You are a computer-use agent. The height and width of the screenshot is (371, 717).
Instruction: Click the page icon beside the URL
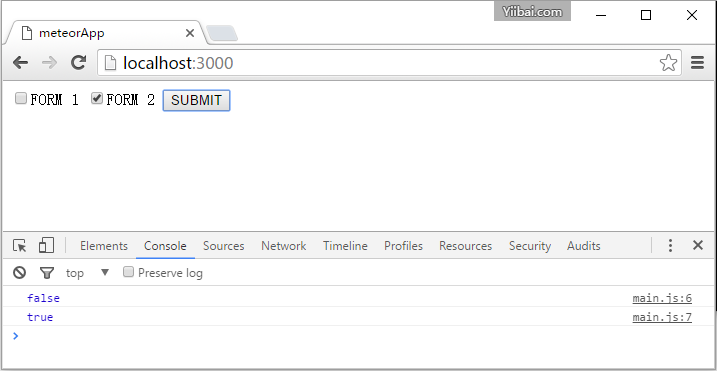pyautogui.click(x=110, y=63)
